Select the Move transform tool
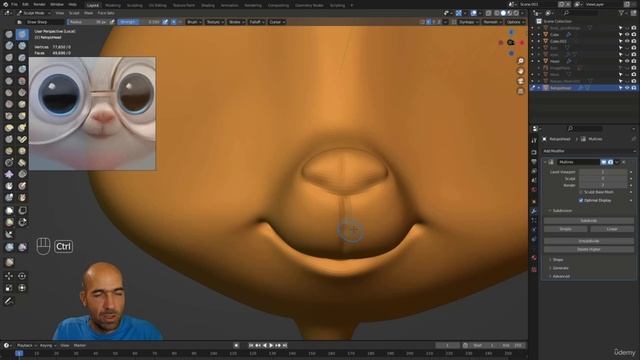Image resolution: width=640 pixels, height=360 pixels. pyautogui.click(x=9, y=276)
